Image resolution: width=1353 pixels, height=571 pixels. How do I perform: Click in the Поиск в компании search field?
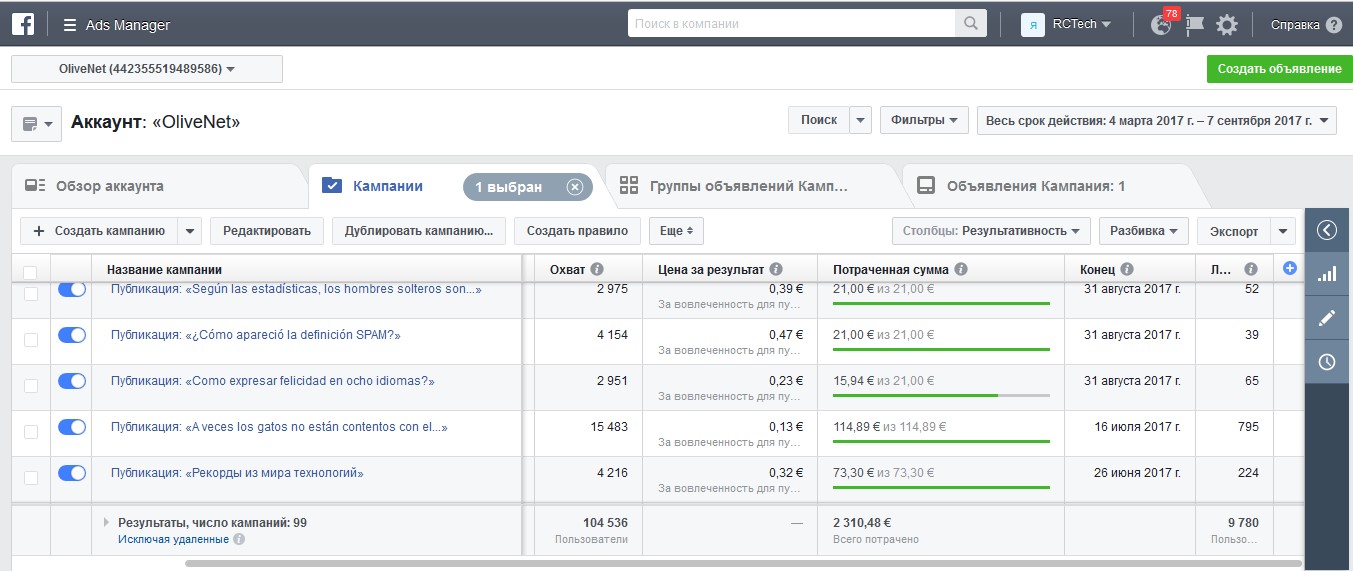[792, 24]
